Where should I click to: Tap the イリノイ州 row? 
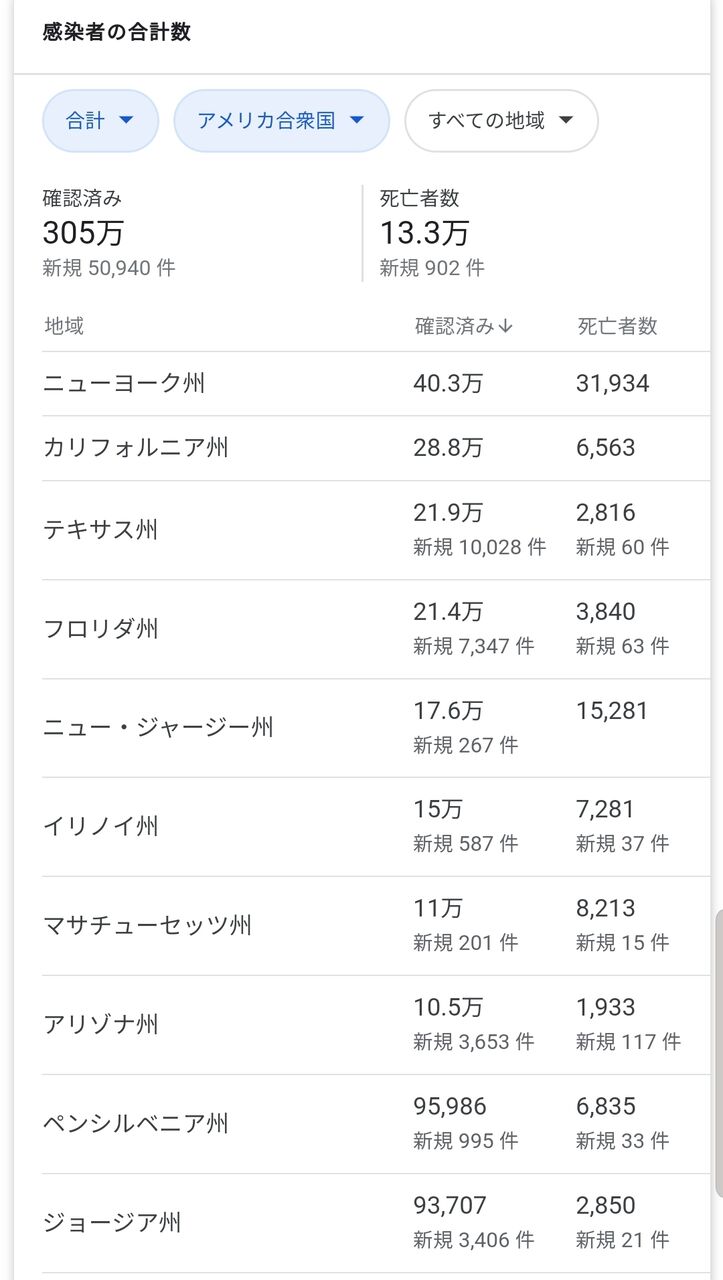pos(376,827)
